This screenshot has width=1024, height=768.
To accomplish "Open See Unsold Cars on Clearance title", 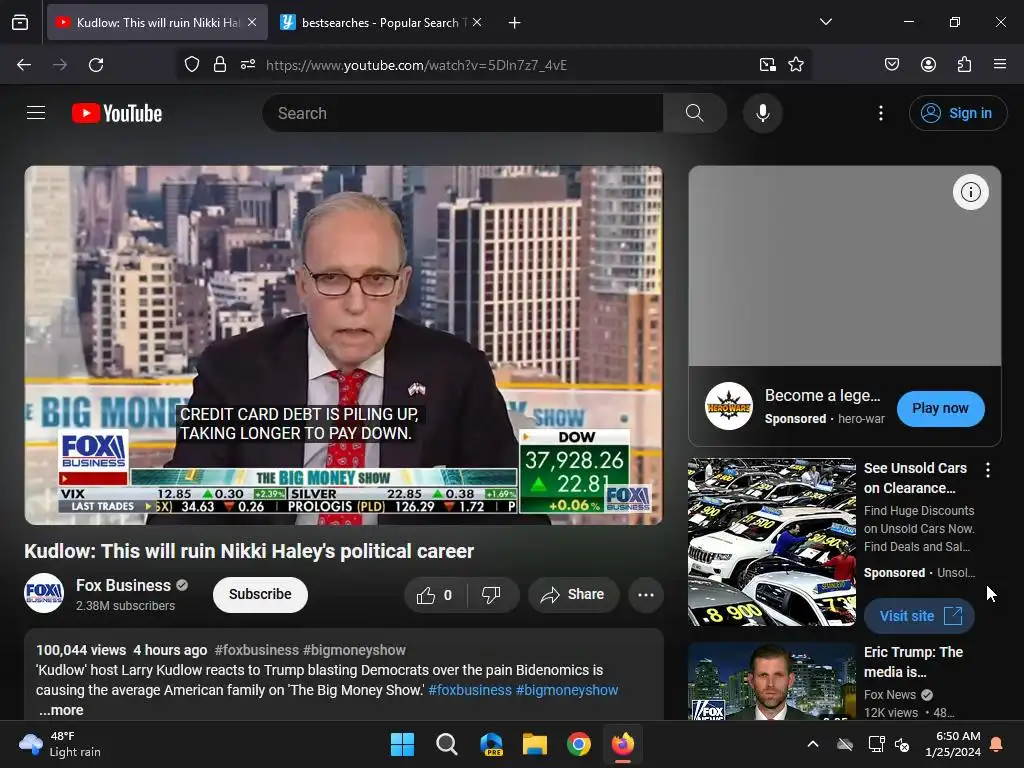I will tap(915, 478).
